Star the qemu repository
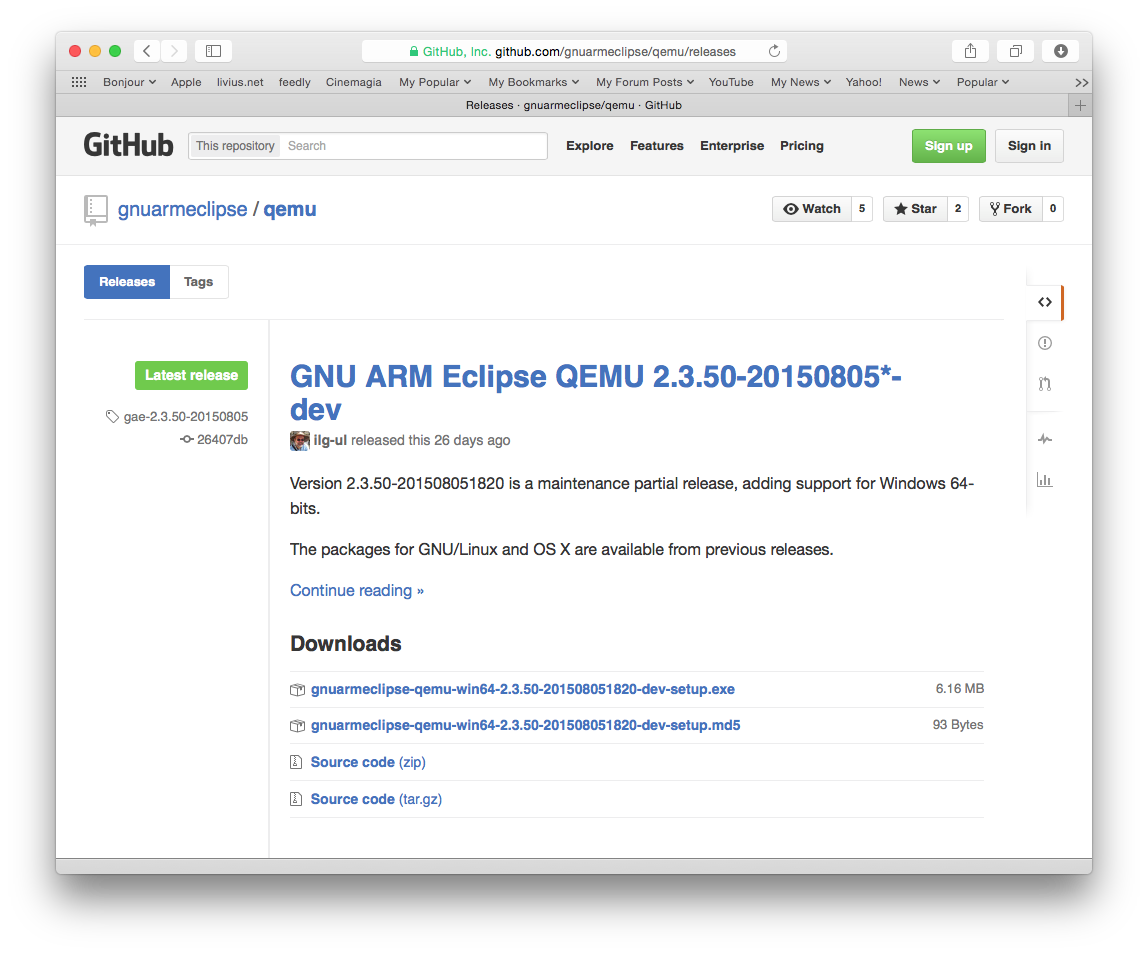The height and width of the screenshot is (954, 1148). 915,209
